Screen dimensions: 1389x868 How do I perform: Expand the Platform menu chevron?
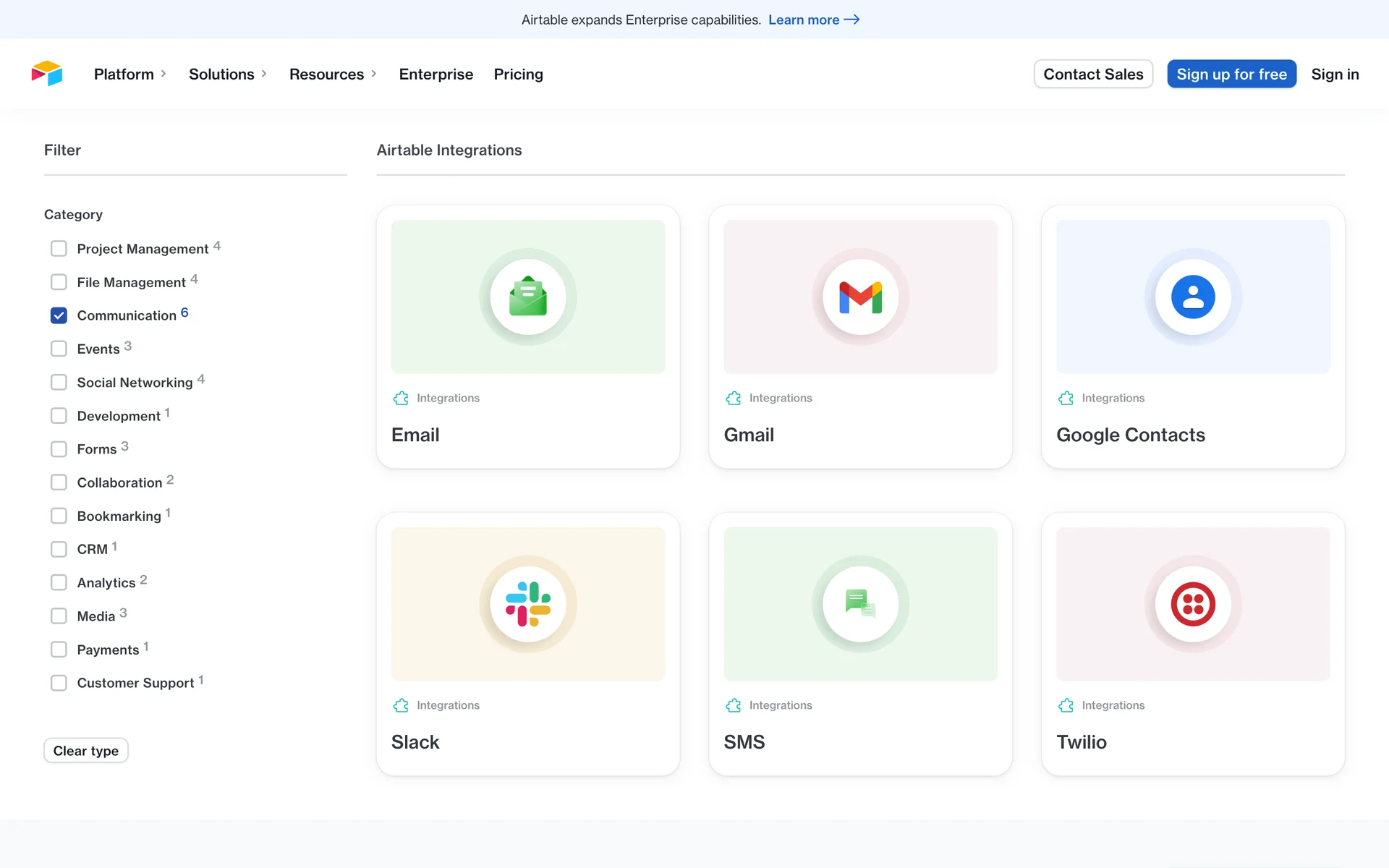point(163,74)
